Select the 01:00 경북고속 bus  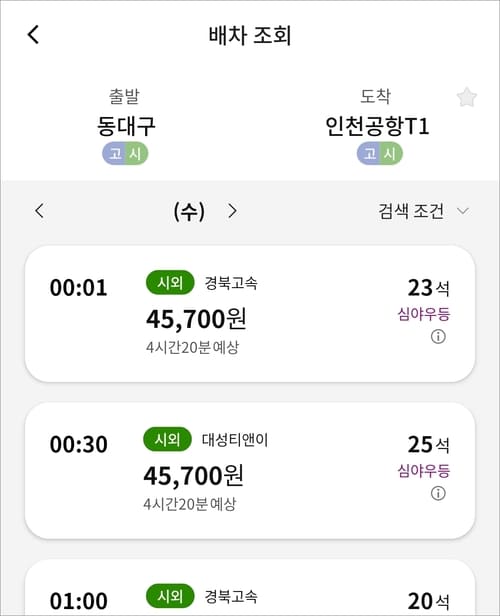click(x=250, y=588)
